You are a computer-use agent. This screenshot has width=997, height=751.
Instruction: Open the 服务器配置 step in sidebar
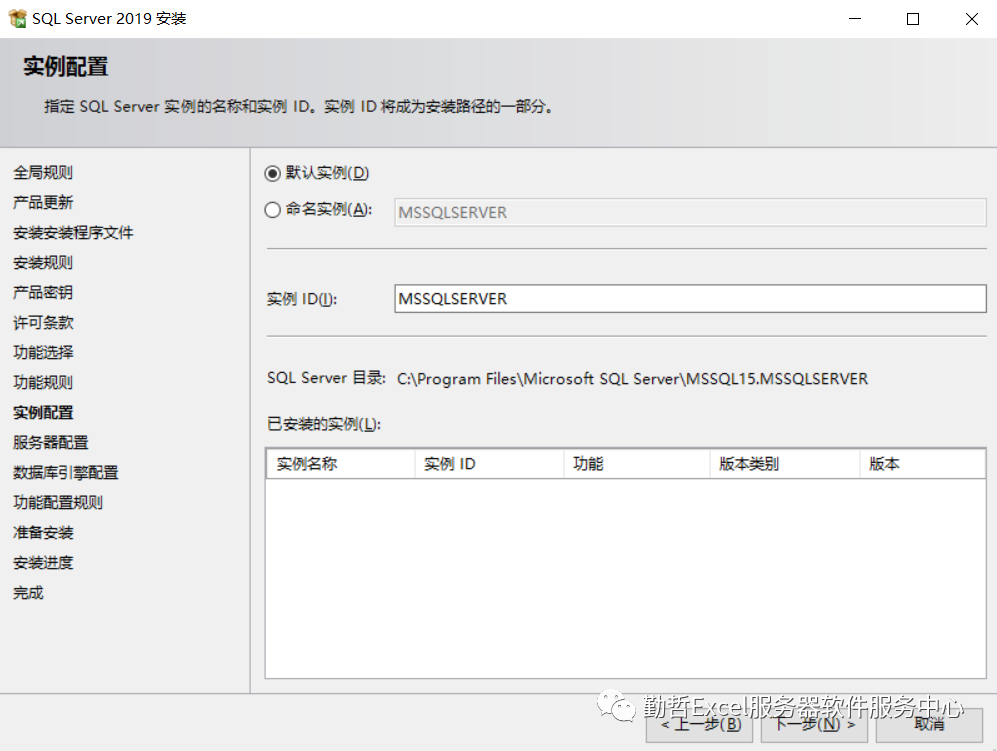pos(50,443)
